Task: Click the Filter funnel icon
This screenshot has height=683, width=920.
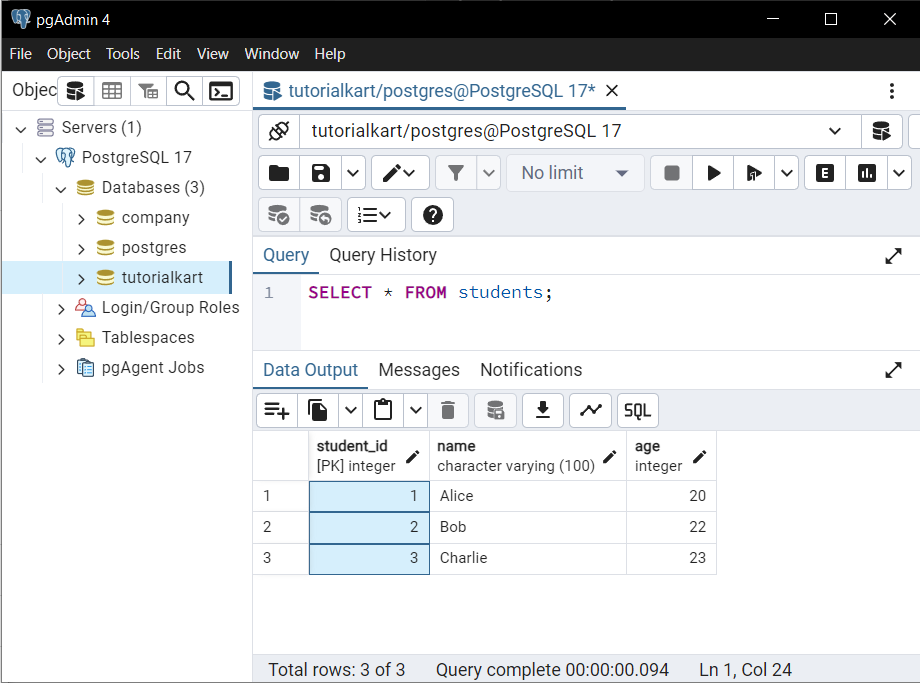Action: pos(456,173)
